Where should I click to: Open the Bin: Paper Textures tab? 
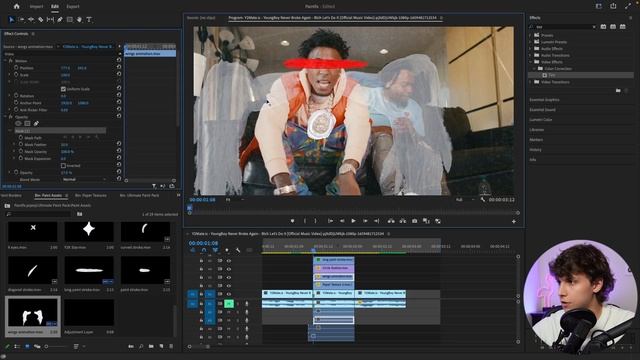(x=91, y=196)
